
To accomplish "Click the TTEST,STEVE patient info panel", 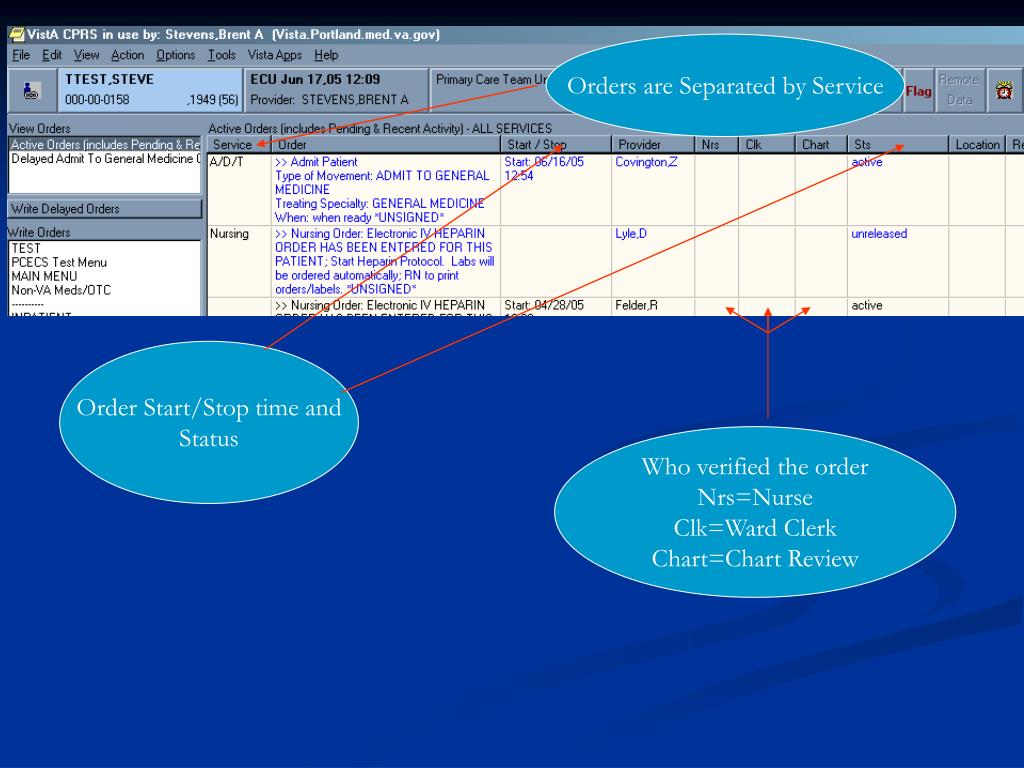I will [150, 90].
